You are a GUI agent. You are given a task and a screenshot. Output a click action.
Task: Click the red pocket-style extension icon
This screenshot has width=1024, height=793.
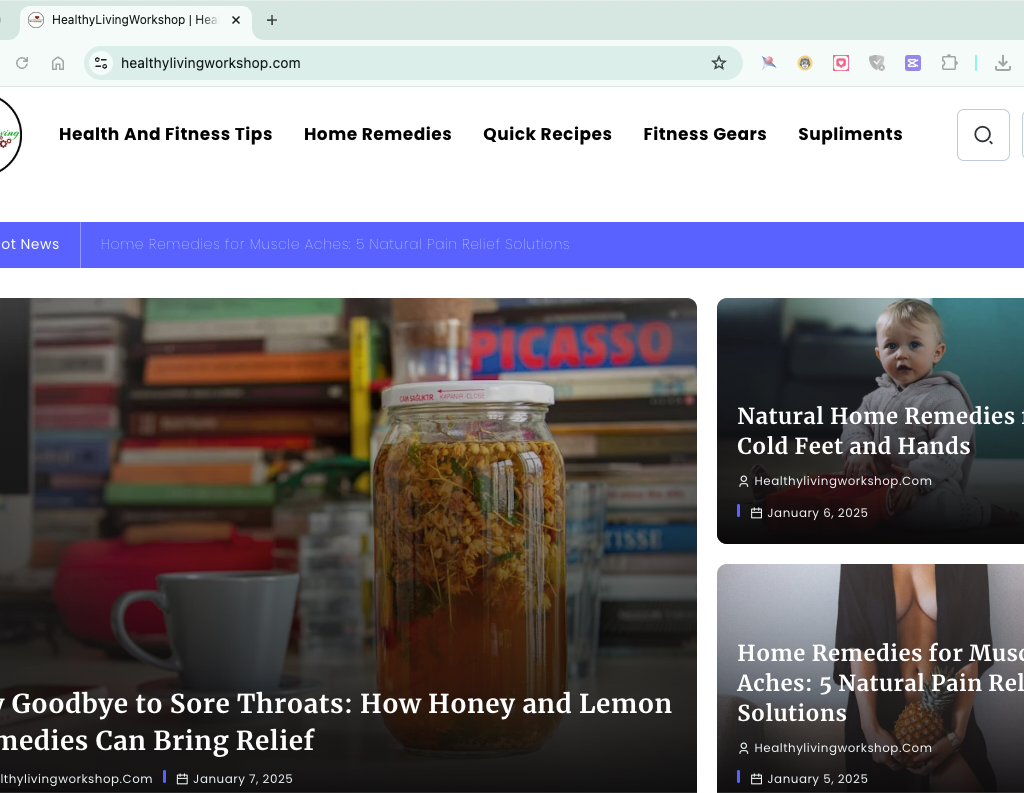(x=841, y=63)
